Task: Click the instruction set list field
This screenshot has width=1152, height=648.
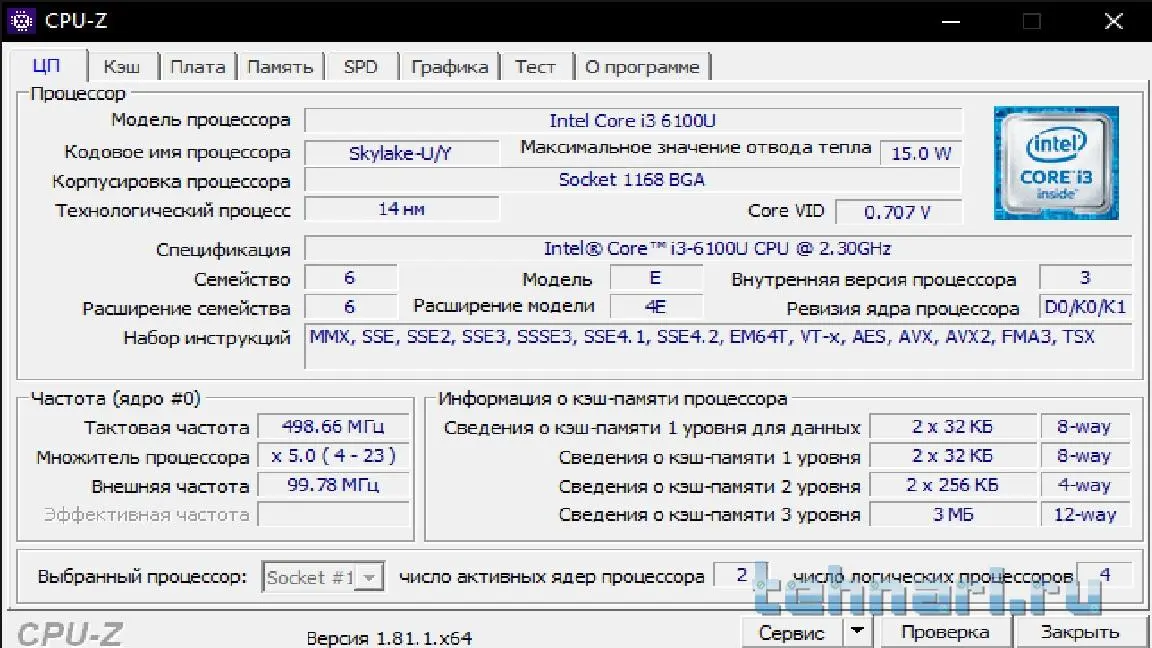Action: tap(718, 346)
